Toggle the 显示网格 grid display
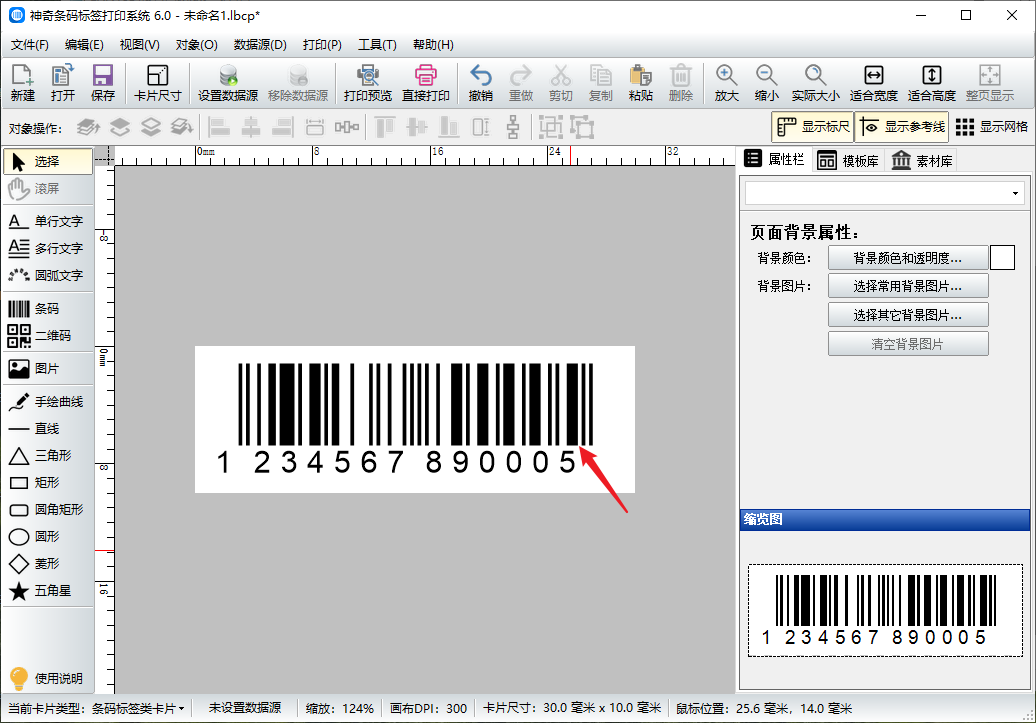Image resolution: width=1036 pixels, height=723 pixels. coord(991,127)
